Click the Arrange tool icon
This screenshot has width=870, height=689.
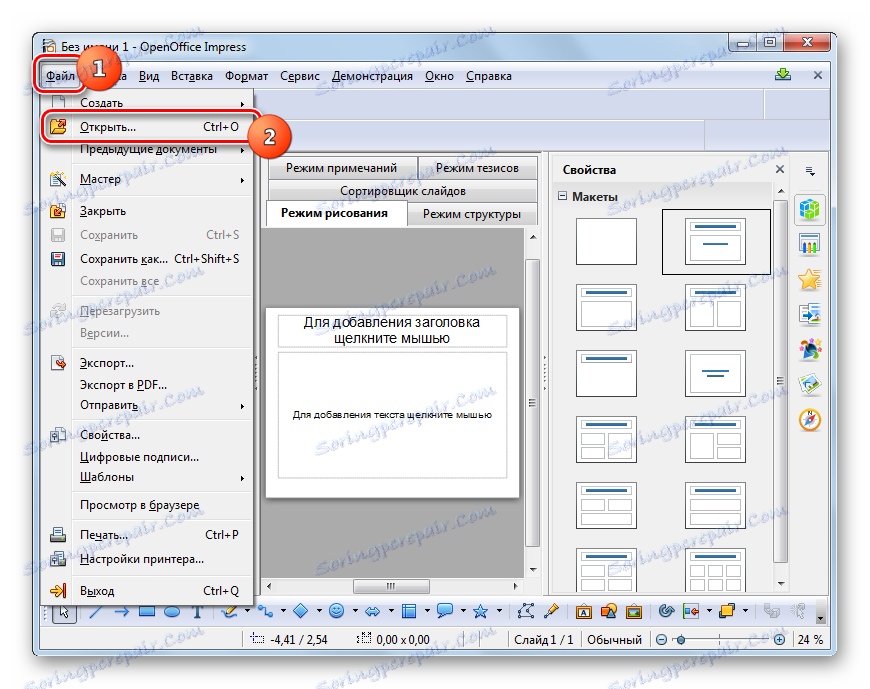(x=727, y=611)
